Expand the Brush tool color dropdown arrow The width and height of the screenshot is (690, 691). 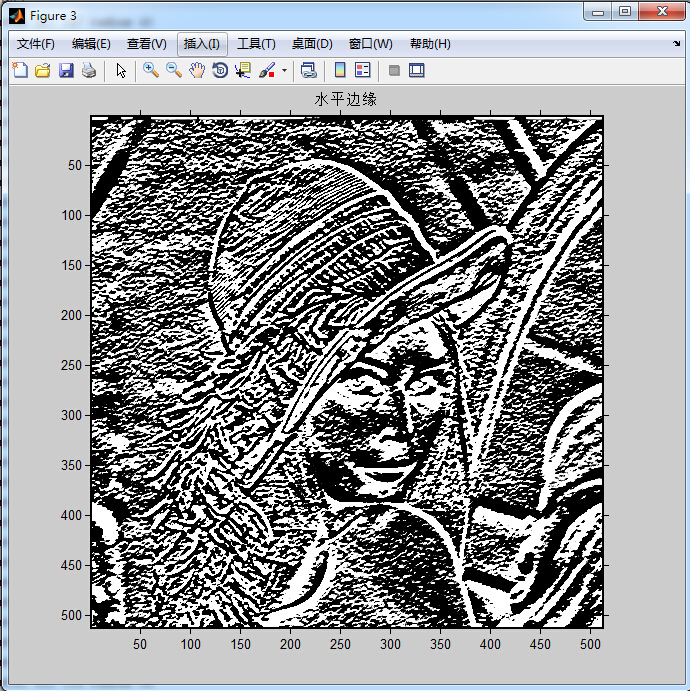[284, 70]
